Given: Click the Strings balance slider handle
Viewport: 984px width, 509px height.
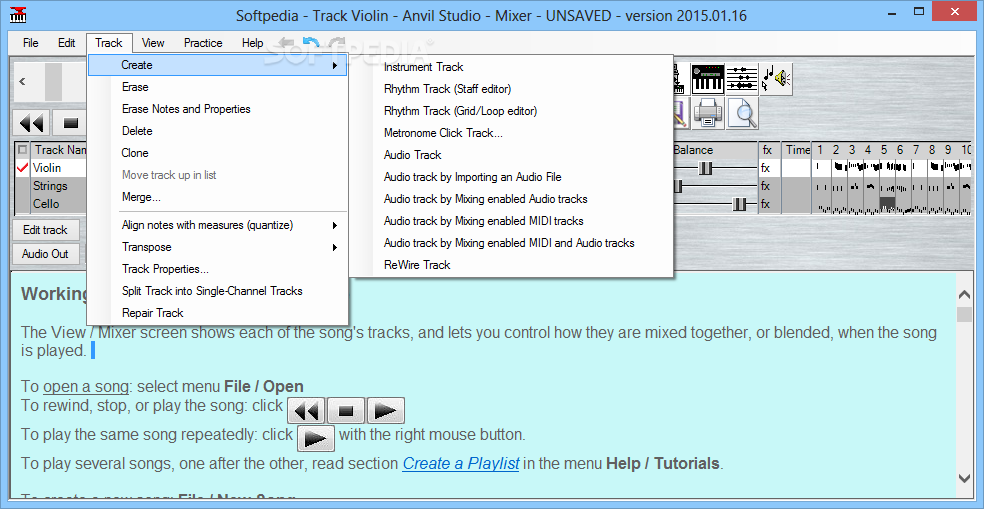Looking at the screenshot, I should pos(677,186).
